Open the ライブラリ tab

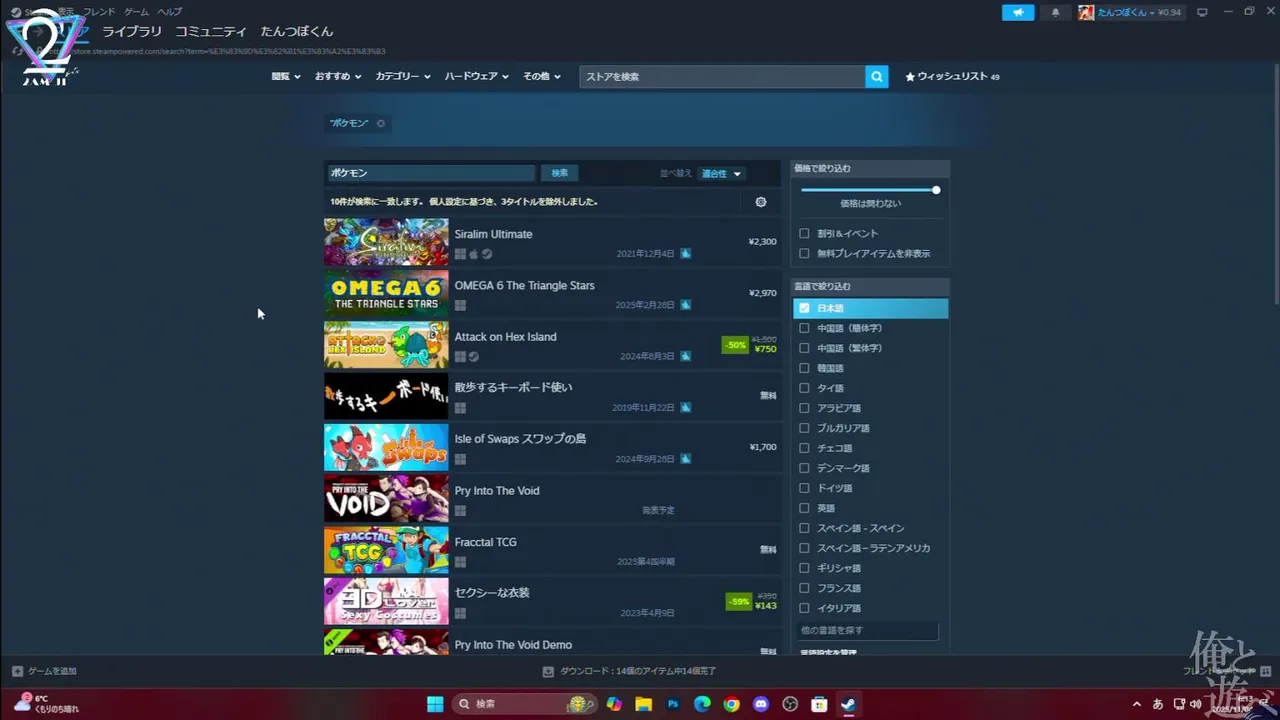132,32
